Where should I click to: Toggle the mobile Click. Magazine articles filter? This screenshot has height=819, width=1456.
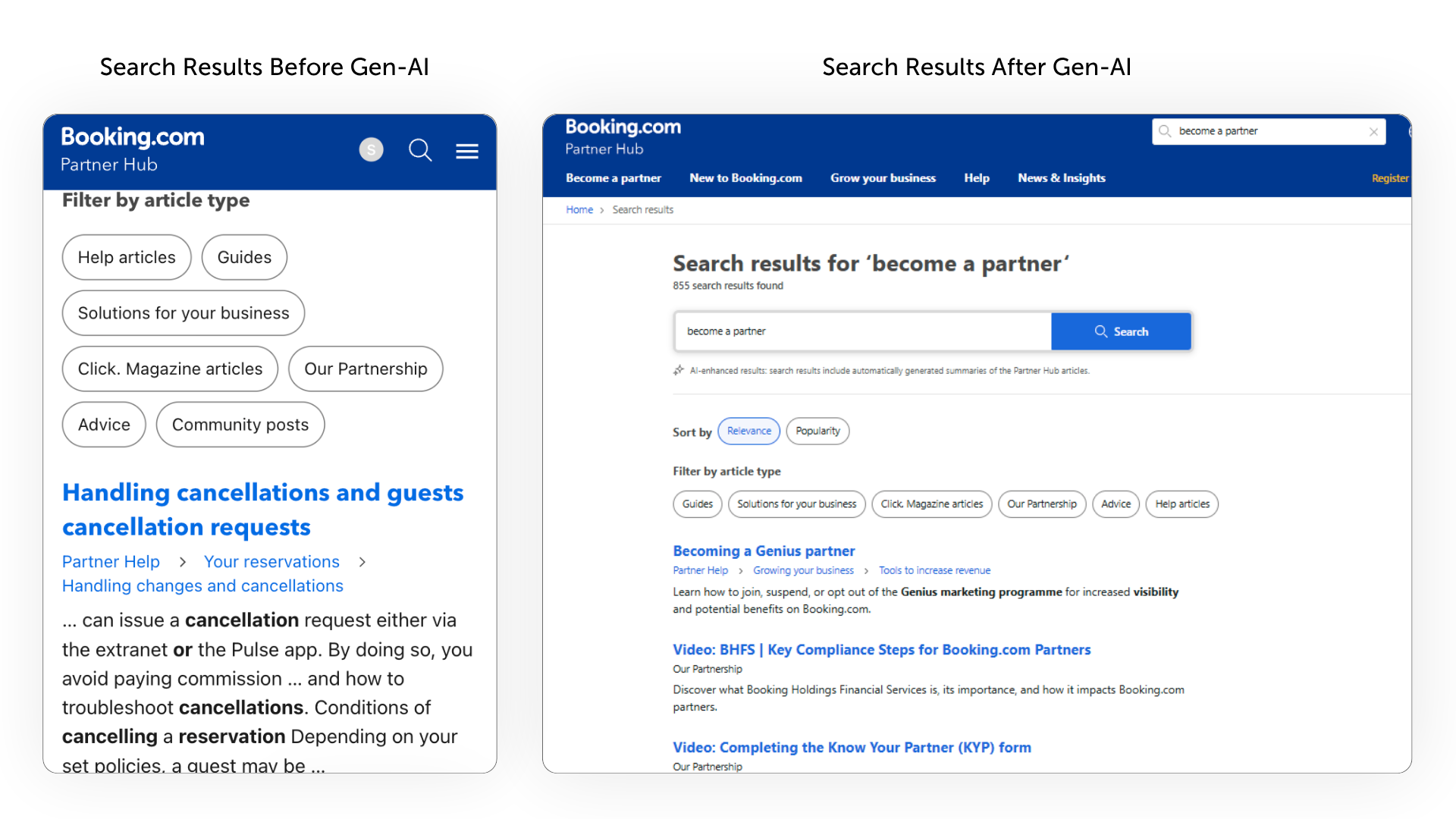coord(170,369)
